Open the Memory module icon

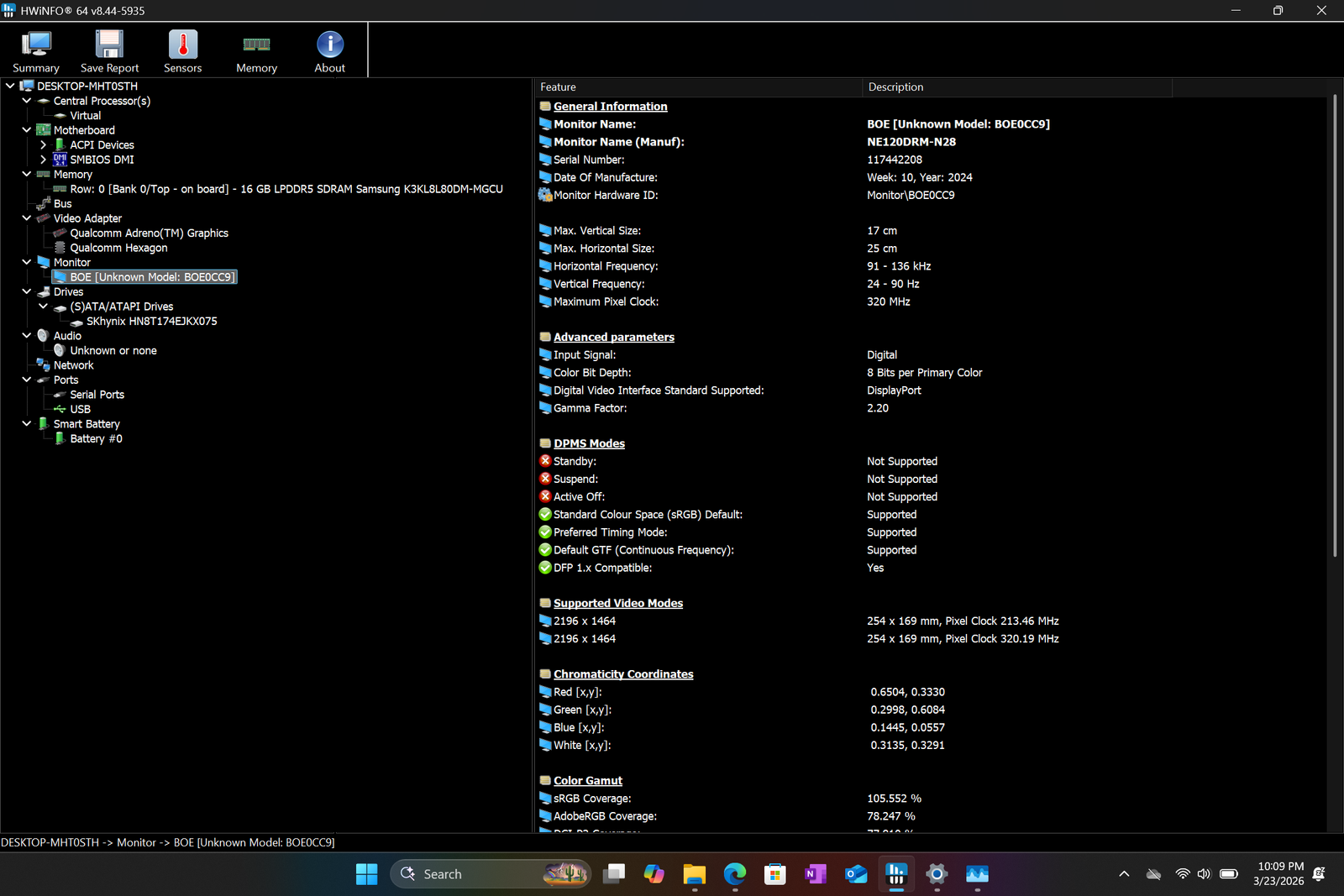click(x=256, y=51)
